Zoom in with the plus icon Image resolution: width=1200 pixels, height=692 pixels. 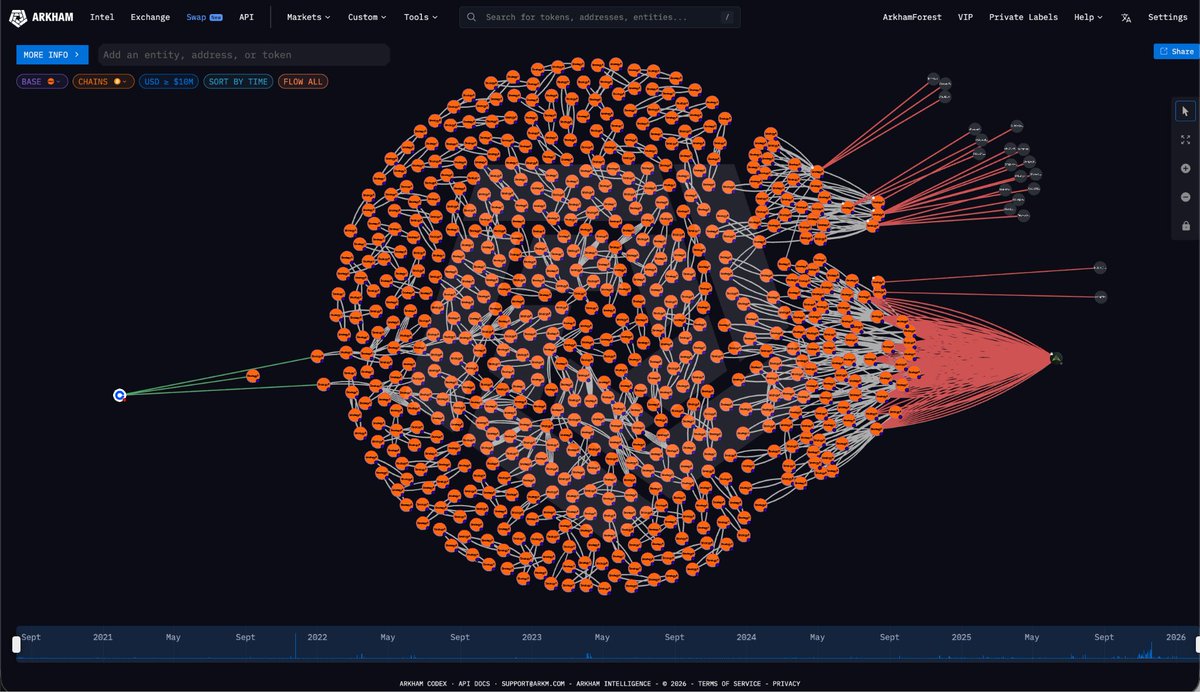[x=1185, y=169]
